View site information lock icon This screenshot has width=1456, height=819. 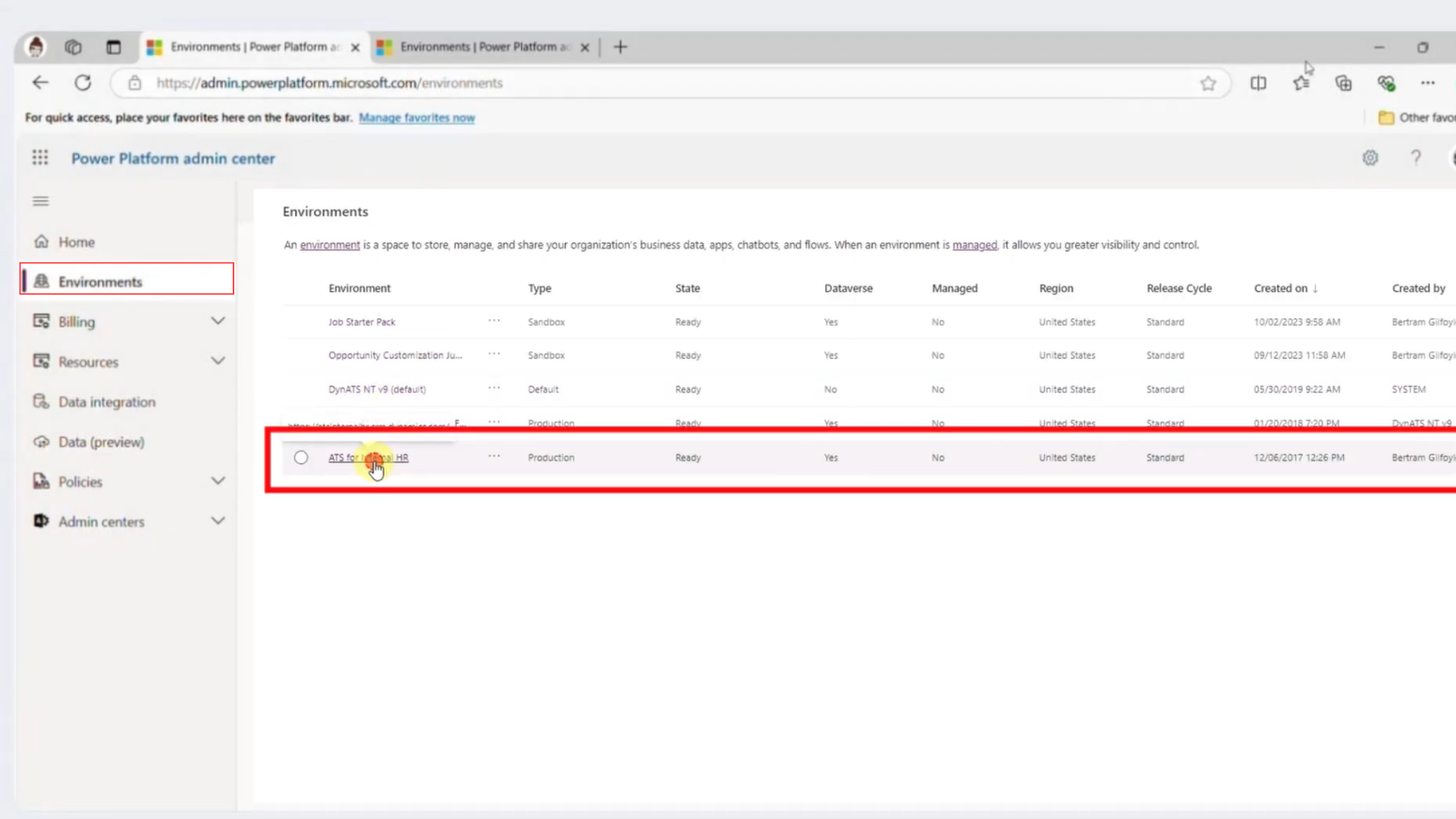[134, 83]
